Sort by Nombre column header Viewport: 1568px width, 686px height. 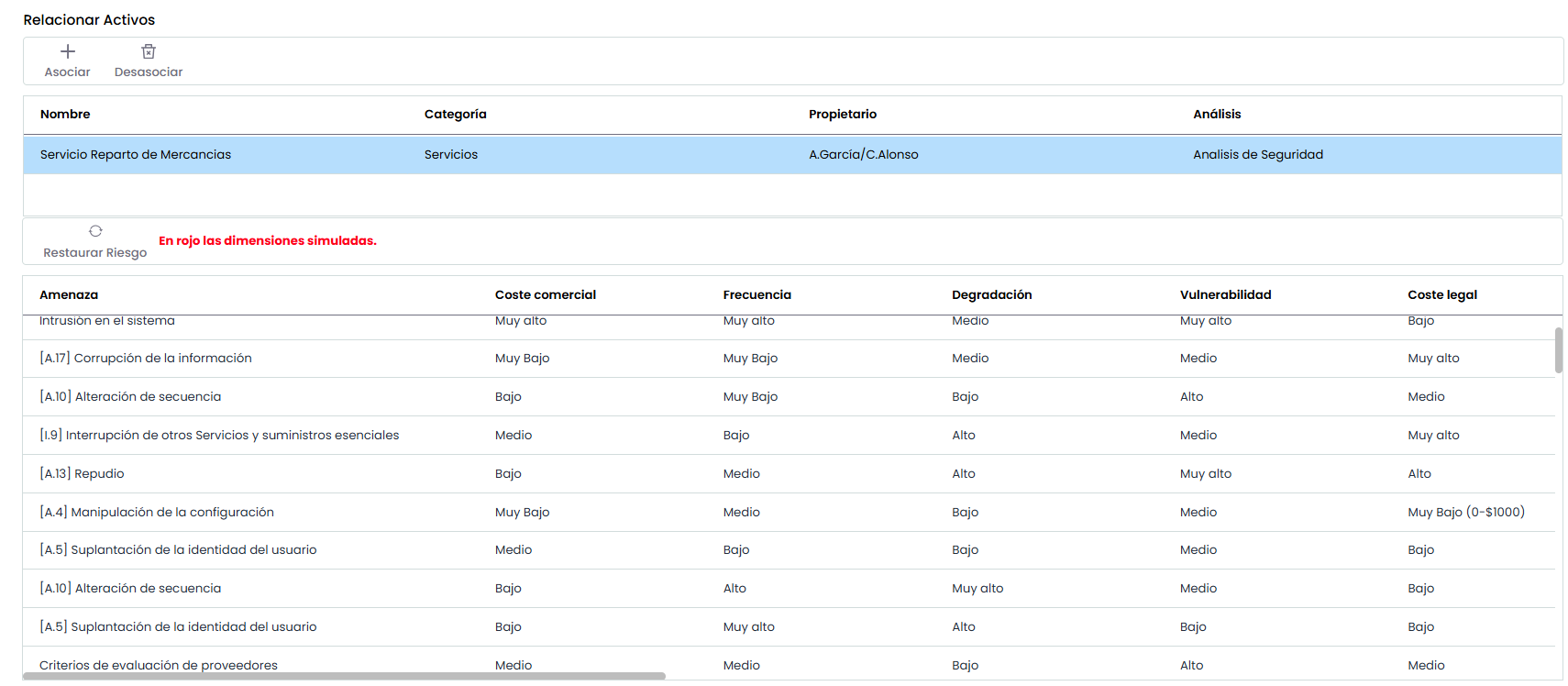tap(65, 115)
